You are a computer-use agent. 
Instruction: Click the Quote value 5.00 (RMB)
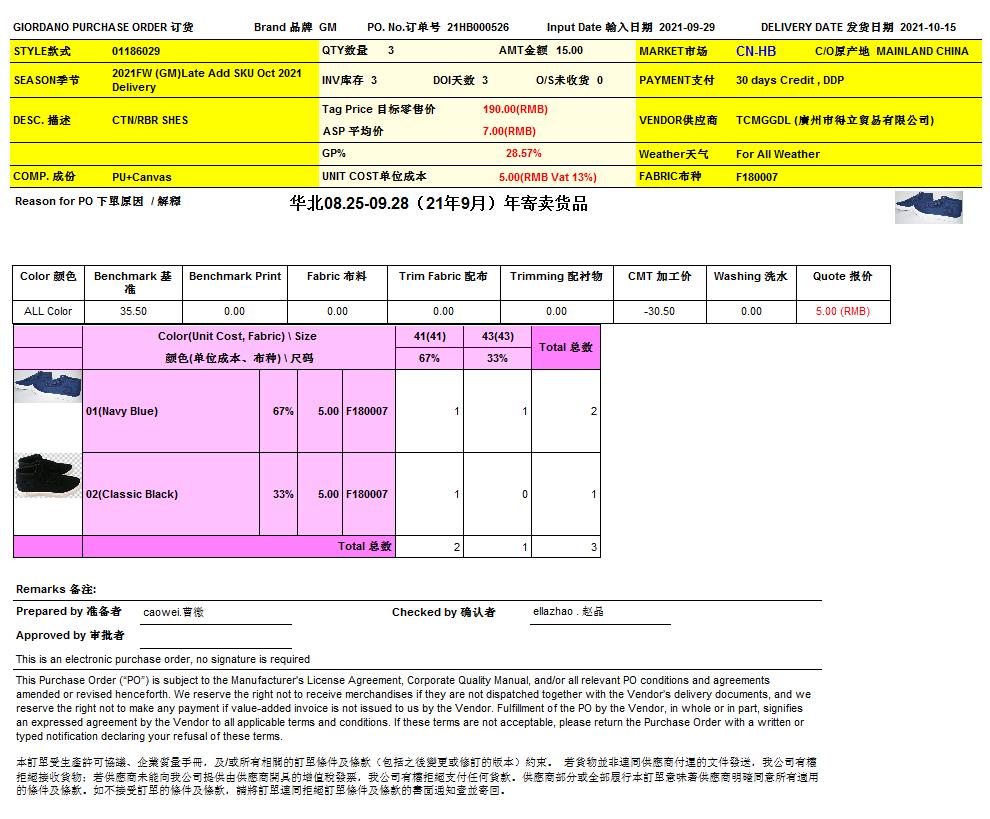pyautogui.click(x=842, y=312)
